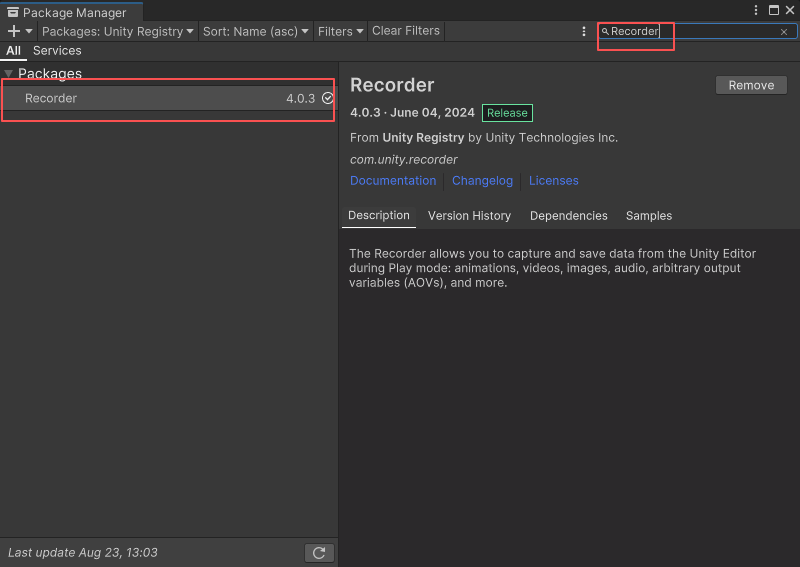
Task: Select the Description tab
Action: 379,215
